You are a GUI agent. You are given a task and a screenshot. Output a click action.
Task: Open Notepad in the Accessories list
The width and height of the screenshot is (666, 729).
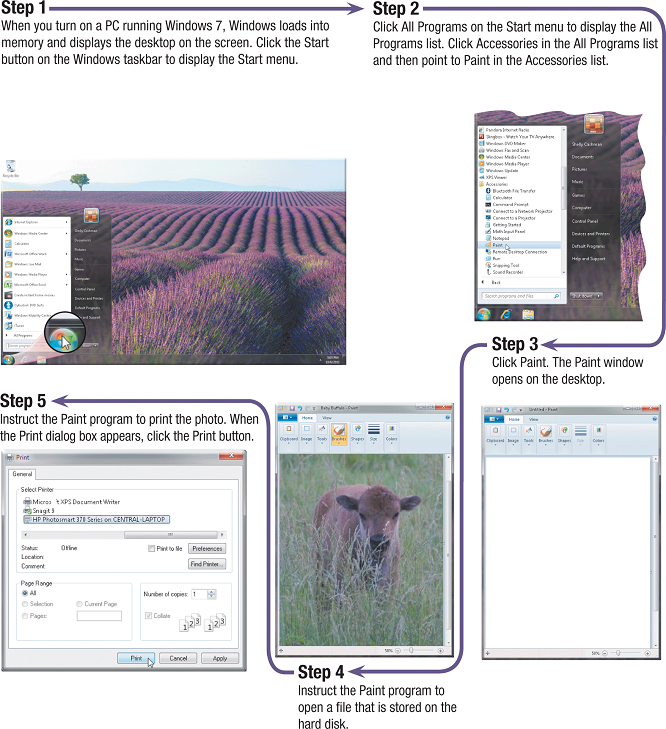click(500, 238)
